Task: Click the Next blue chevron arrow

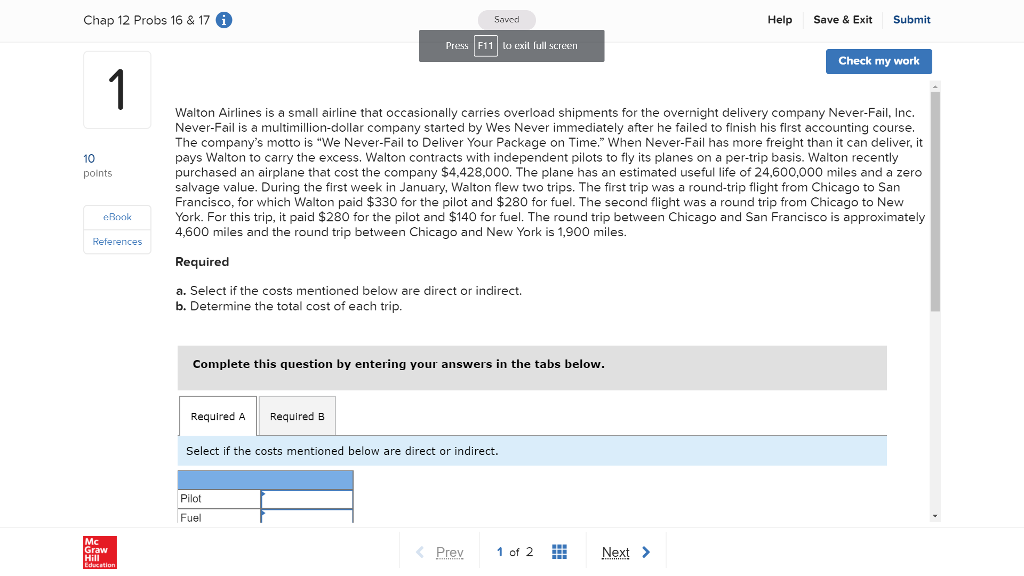Action: pyautogui.click(x=645, y=551)
